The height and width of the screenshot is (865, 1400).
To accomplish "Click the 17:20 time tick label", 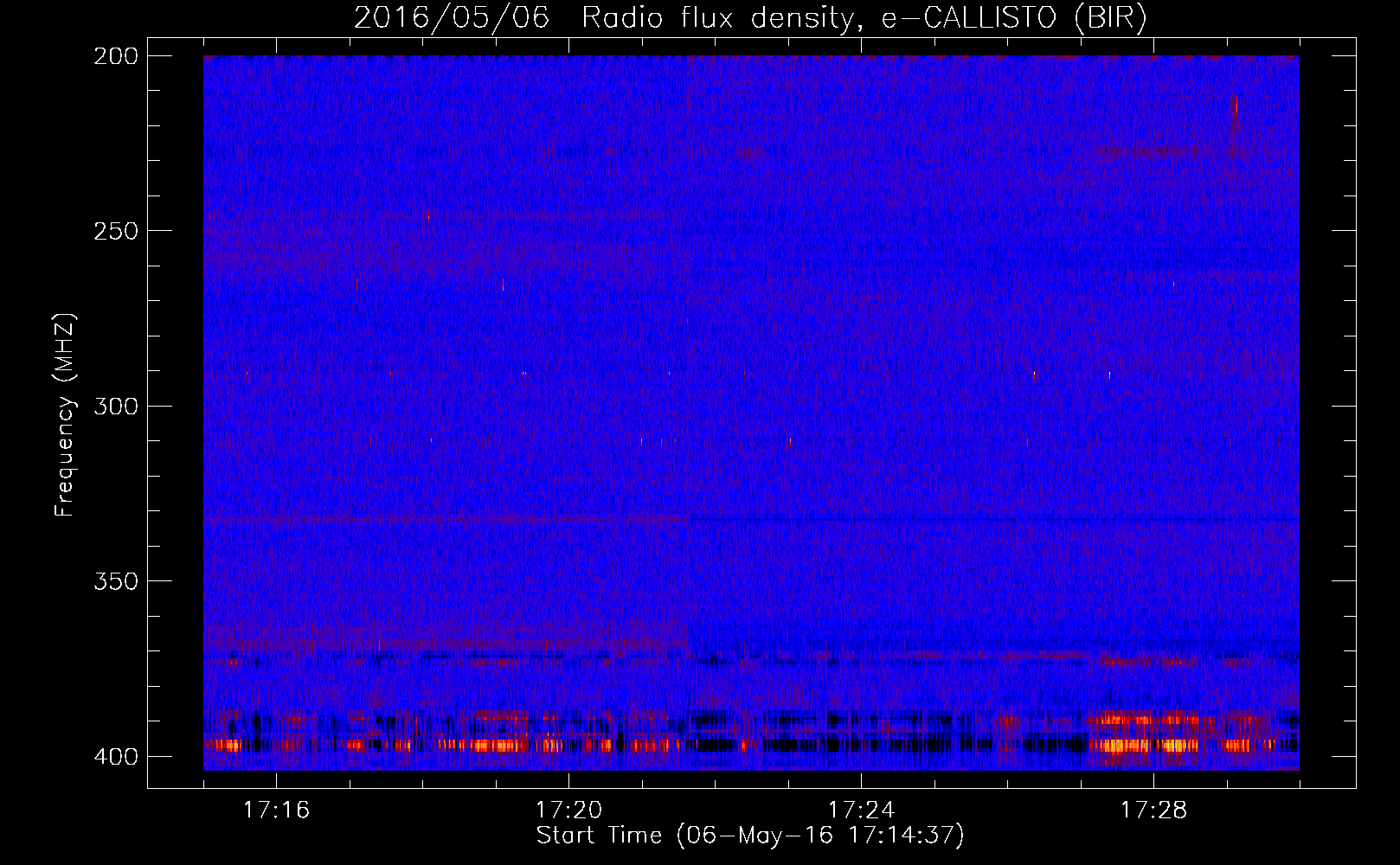I will tap(568, 811).
